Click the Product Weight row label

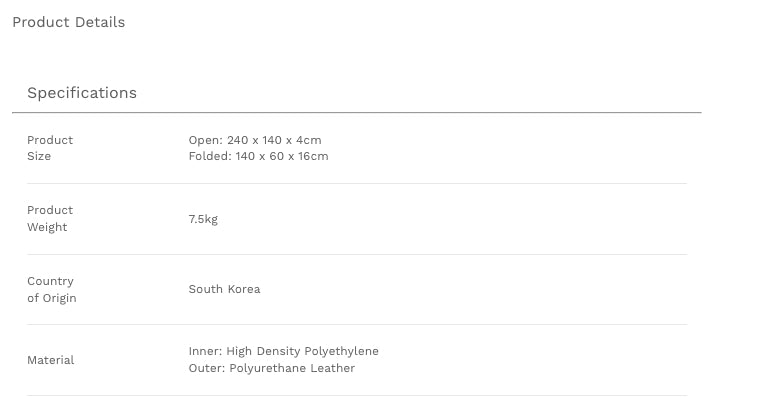click(50, 218)
